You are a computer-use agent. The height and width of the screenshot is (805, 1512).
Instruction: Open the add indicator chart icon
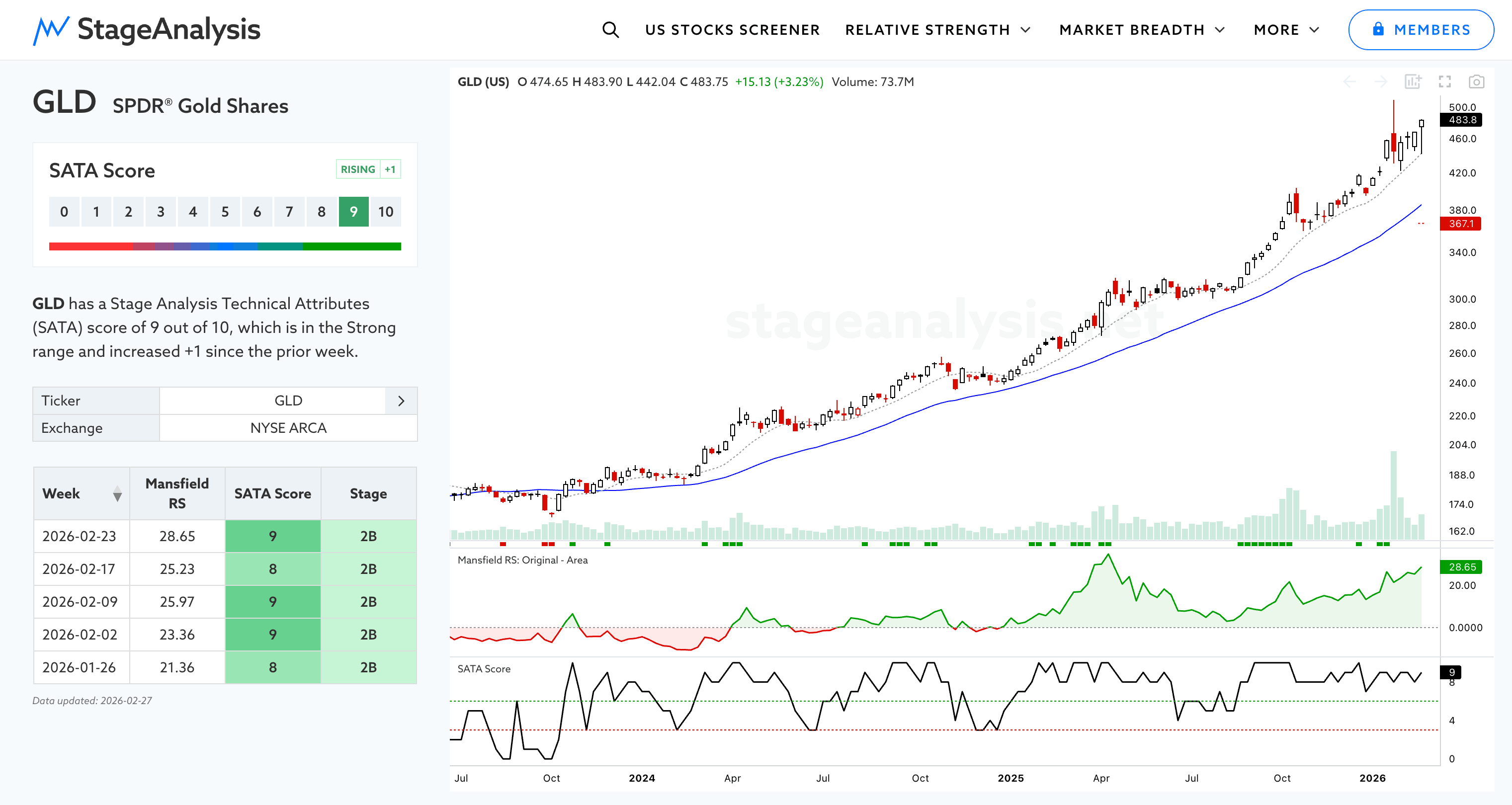[1413, 81]
